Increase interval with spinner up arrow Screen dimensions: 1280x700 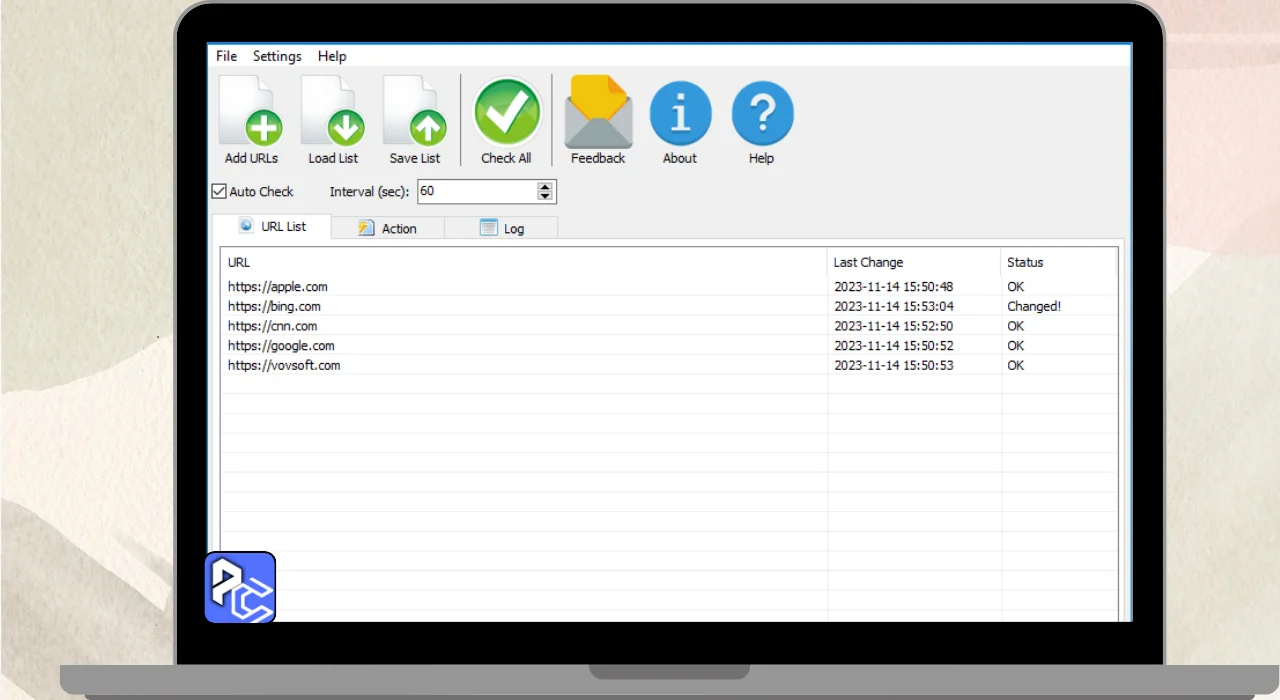[x=545, y=187]
